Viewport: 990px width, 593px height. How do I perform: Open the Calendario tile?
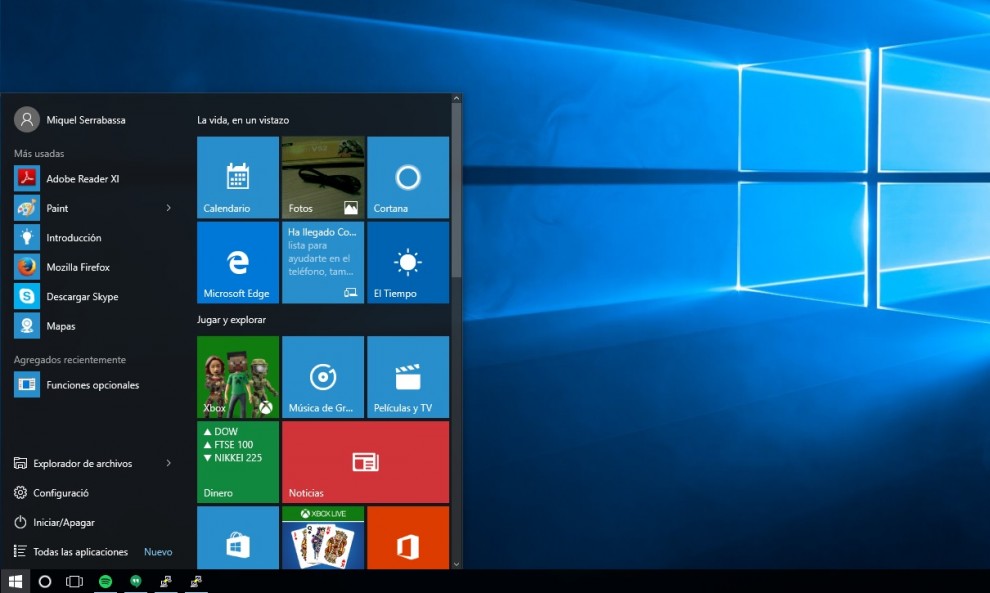coord(238,177)
